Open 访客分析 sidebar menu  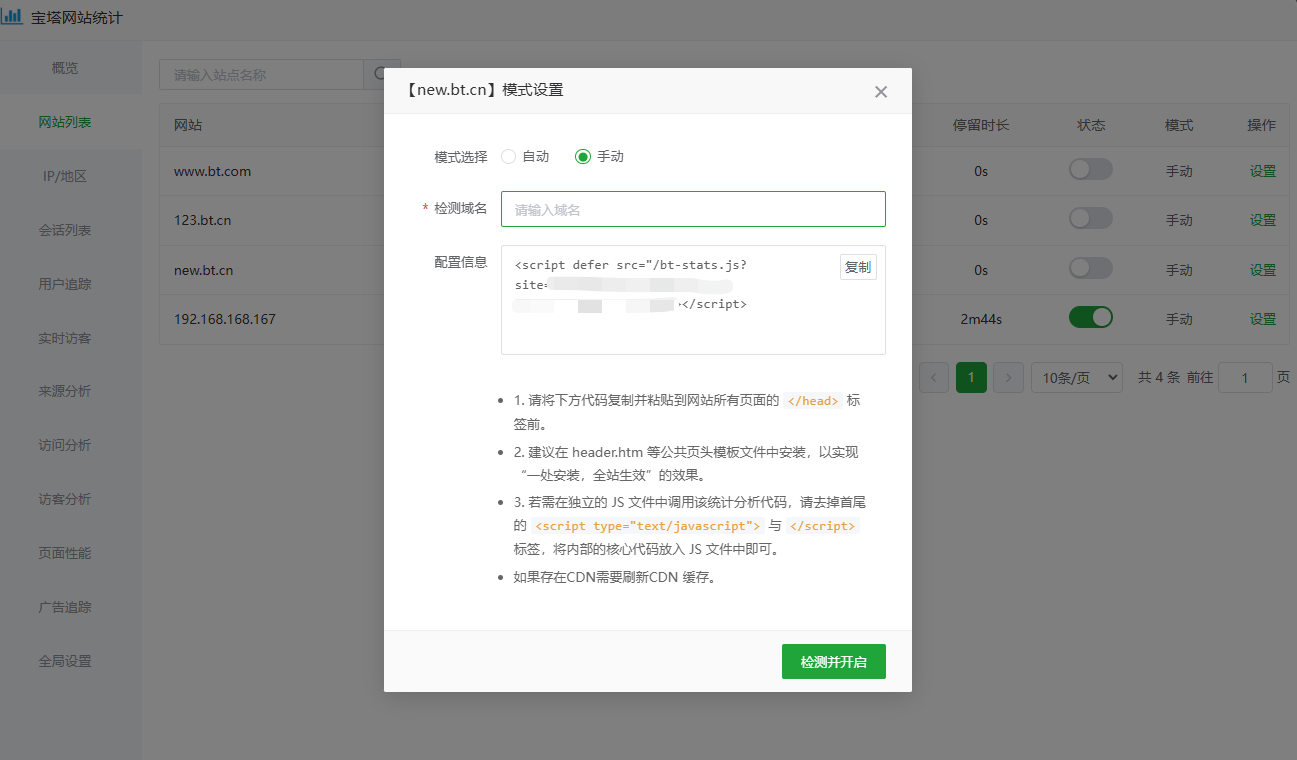(65, 499)
